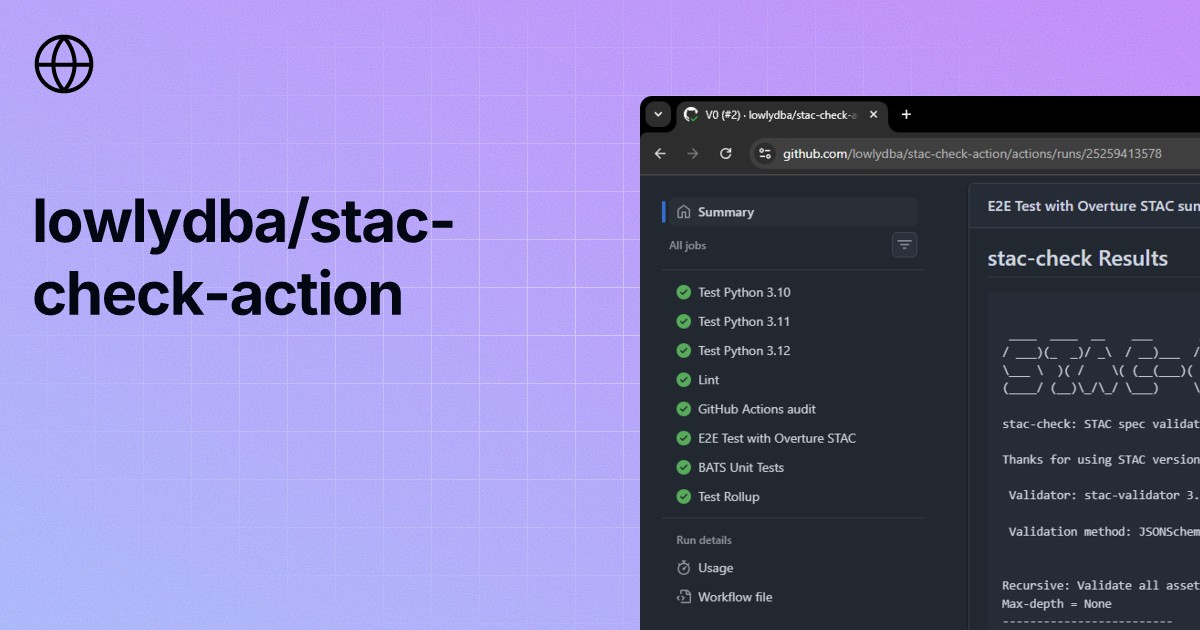Click the 'Thanks for using STAC version' line
This screenshot has width=1200, height=630.
(1101, 460)
